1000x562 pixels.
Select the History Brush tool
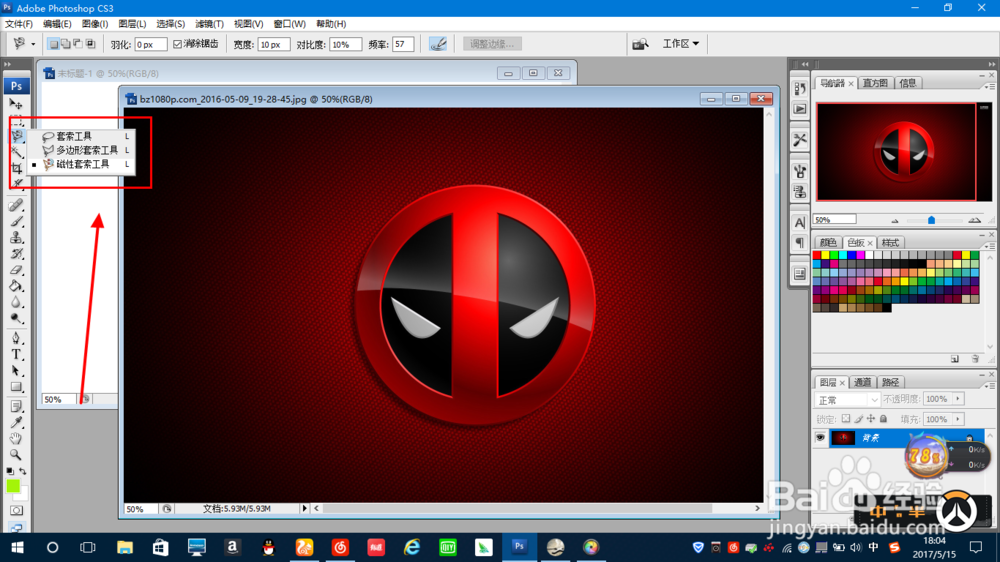tap(17, 254)
